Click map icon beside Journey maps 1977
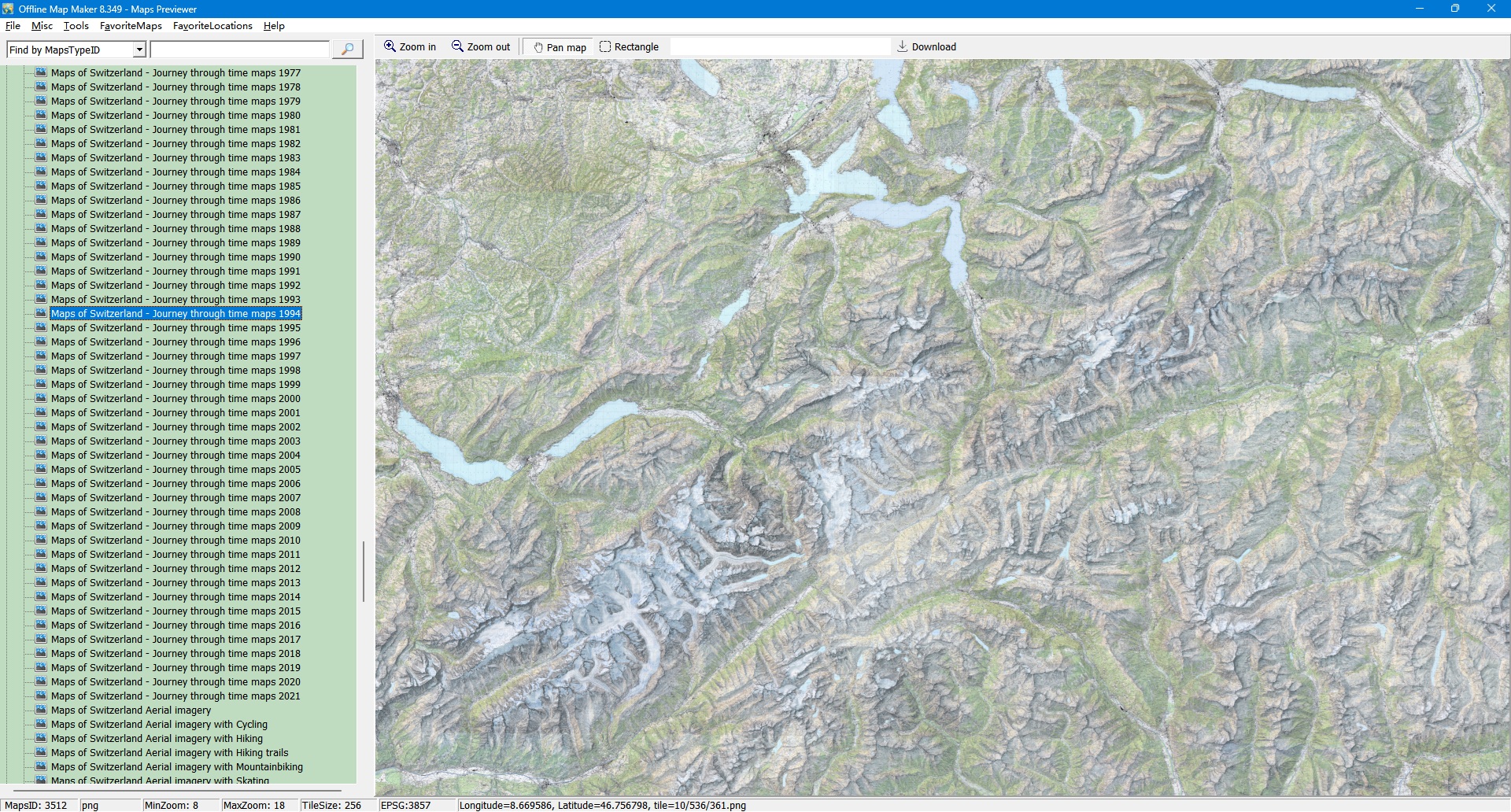 41,72
